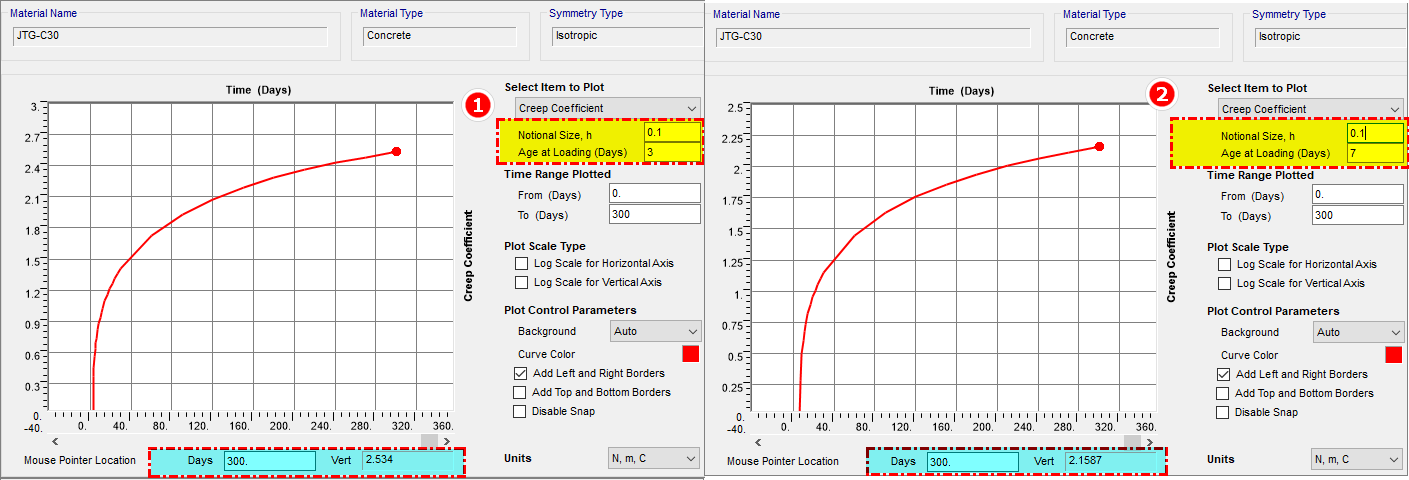Open Creep Coefficient dropdown in the left panel
The height and width of the screenshot is (480, 1409).
click(x=608, y=108)
